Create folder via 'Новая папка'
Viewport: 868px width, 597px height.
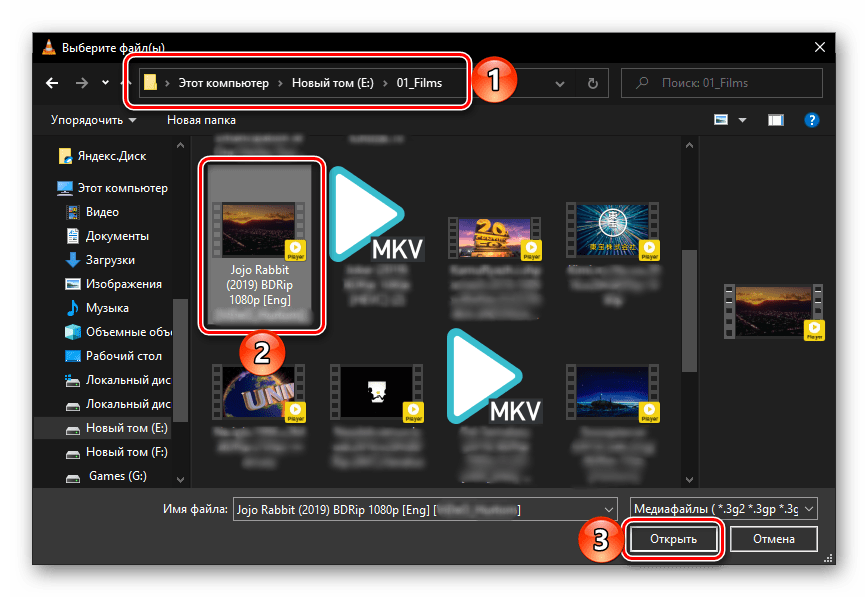pyautogui.click(x=202, y=120)
